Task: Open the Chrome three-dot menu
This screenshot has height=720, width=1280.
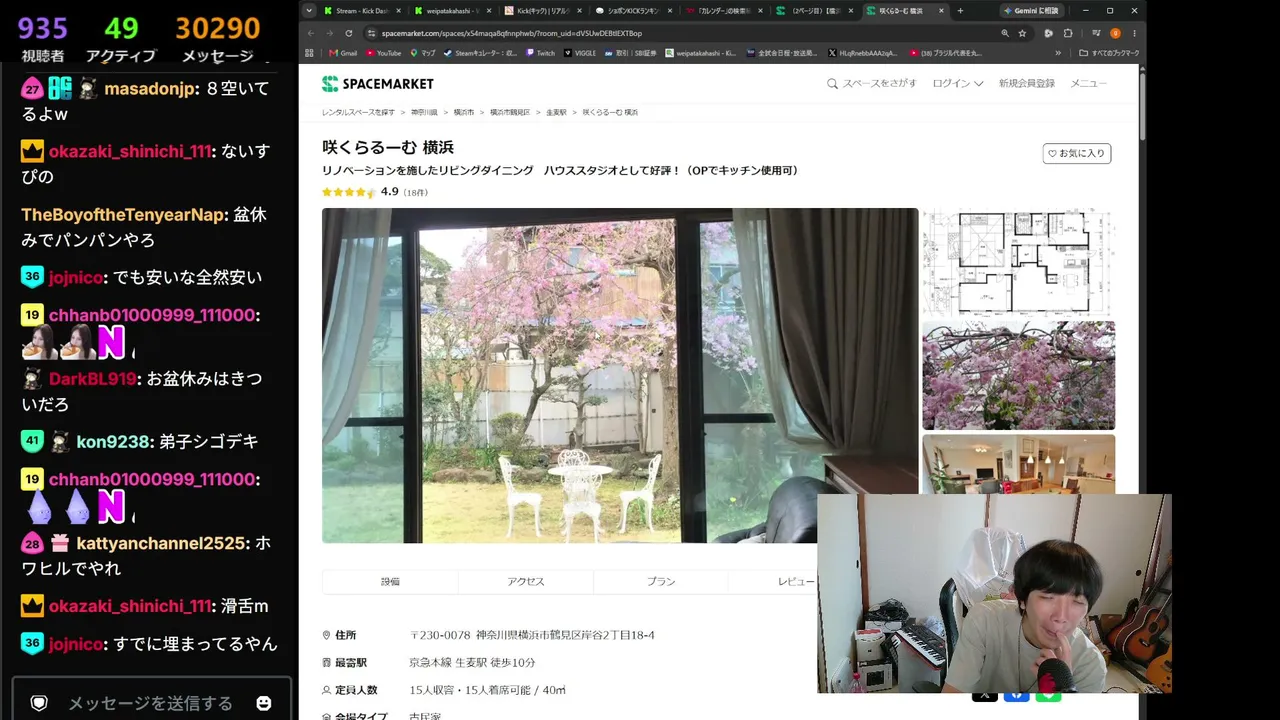Action: click(x=1134, y=33)
